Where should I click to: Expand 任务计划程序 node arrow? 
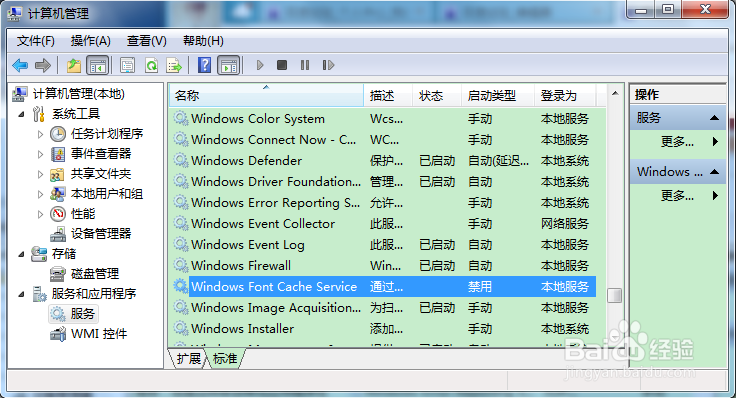(40, 134)
